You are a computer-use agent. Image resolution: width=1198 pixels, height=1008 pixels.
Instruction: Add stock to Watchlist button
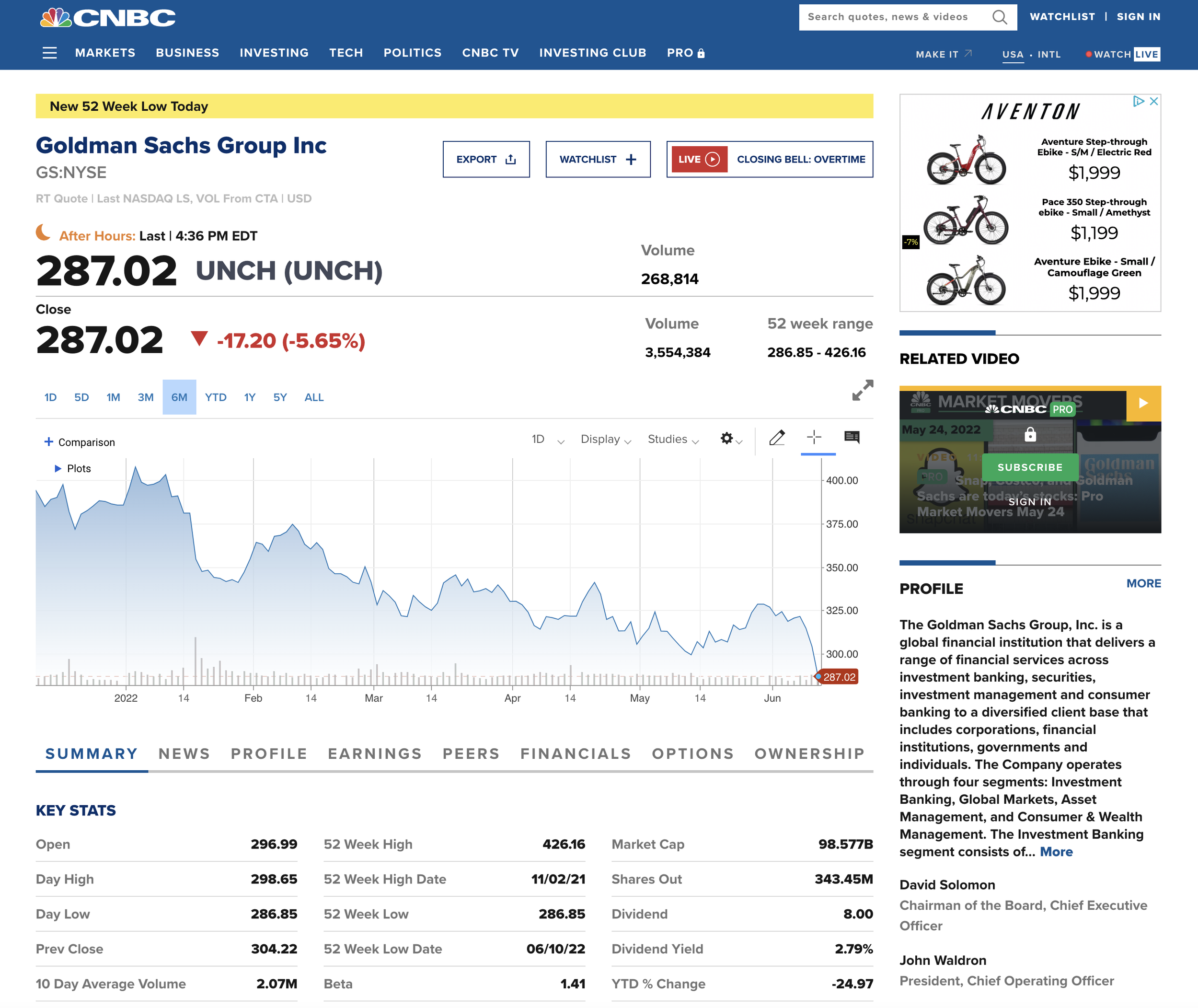point(598,160)
